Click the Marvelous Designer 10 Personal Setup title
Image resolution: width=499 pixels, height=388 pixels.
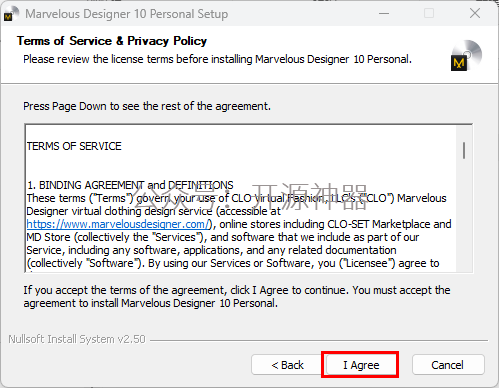pyautogui.click(x=127, y=14)
